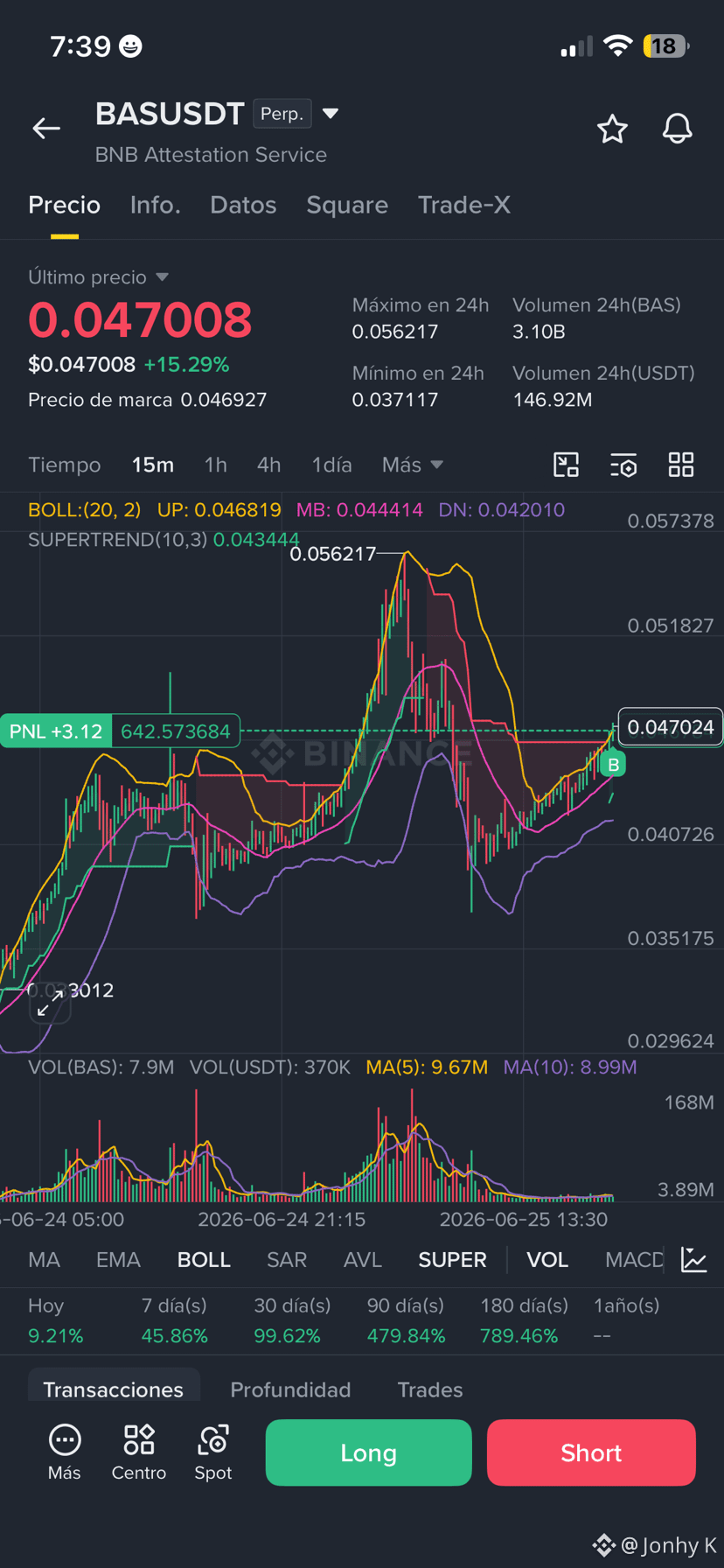Tap the MA(5): 9.67M volume legend

tap(427, 1067)
